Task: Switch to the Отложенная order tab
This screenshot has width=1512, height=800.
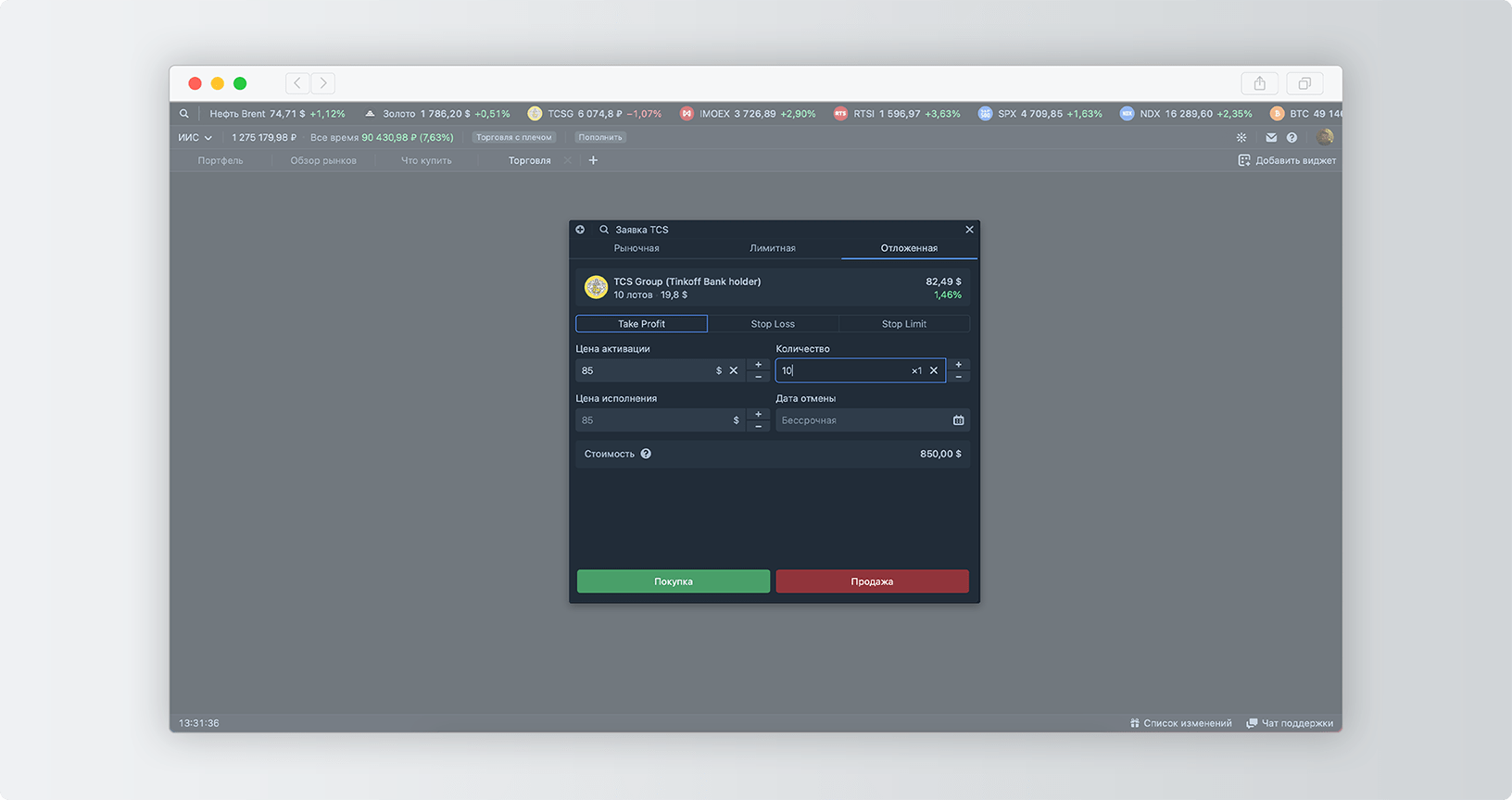Action: (x=909, y=248)
